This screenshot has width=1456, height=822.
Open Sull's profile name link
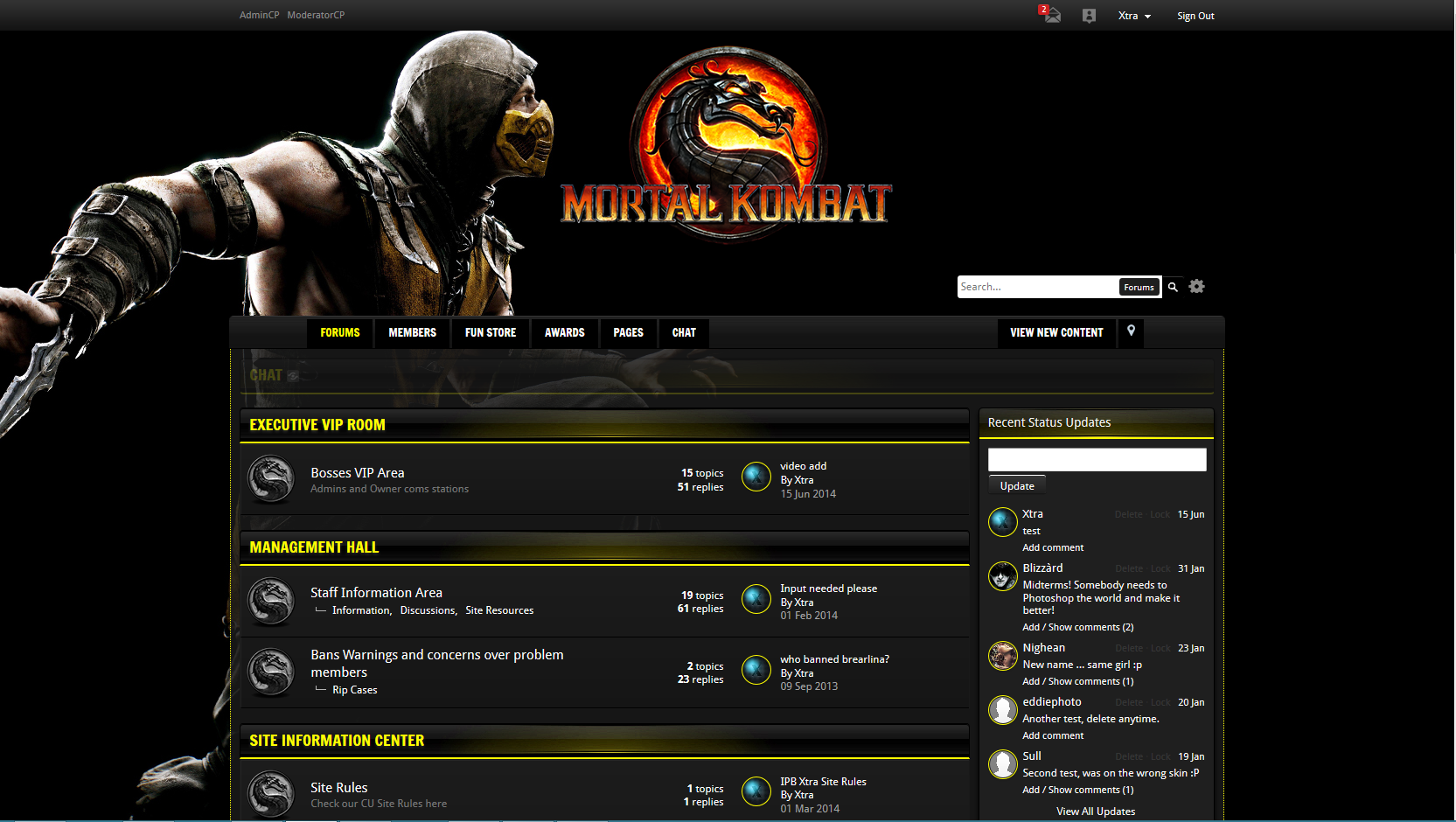1032,756
